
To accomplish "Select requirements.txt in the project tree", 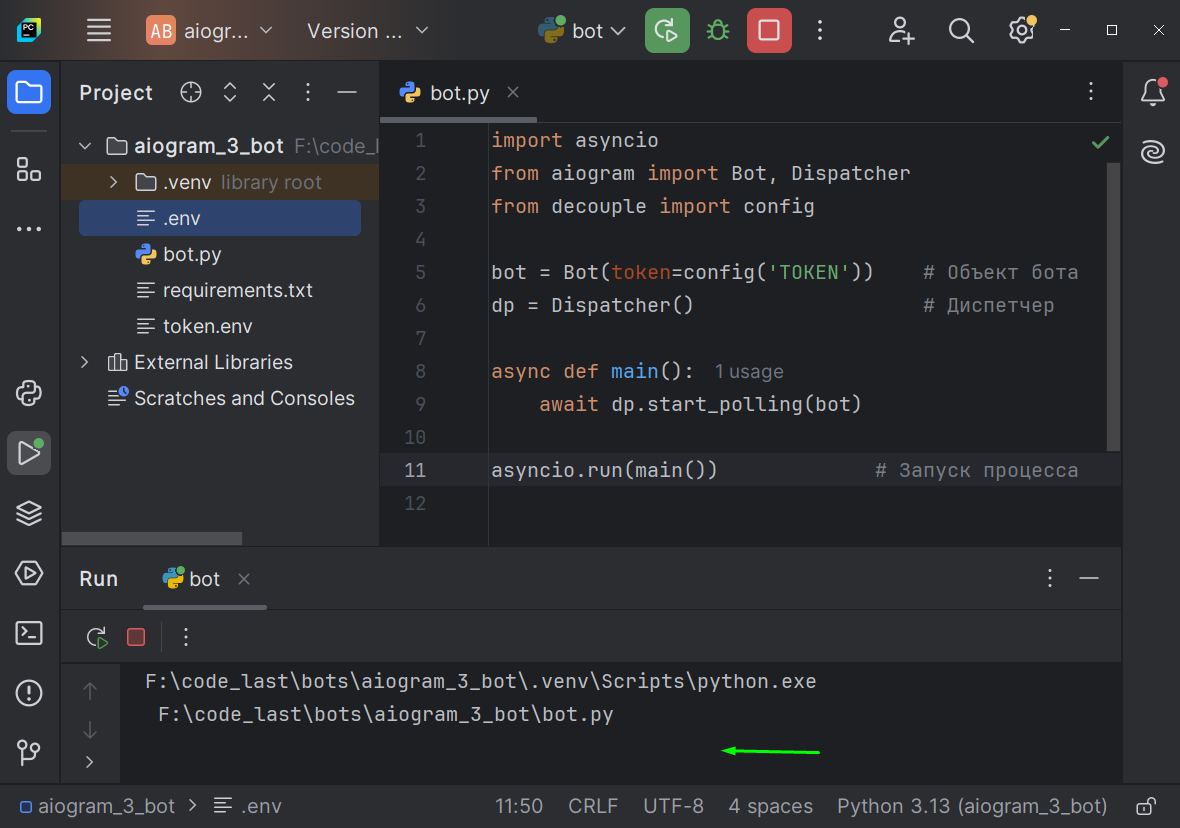I will (237, 290).
